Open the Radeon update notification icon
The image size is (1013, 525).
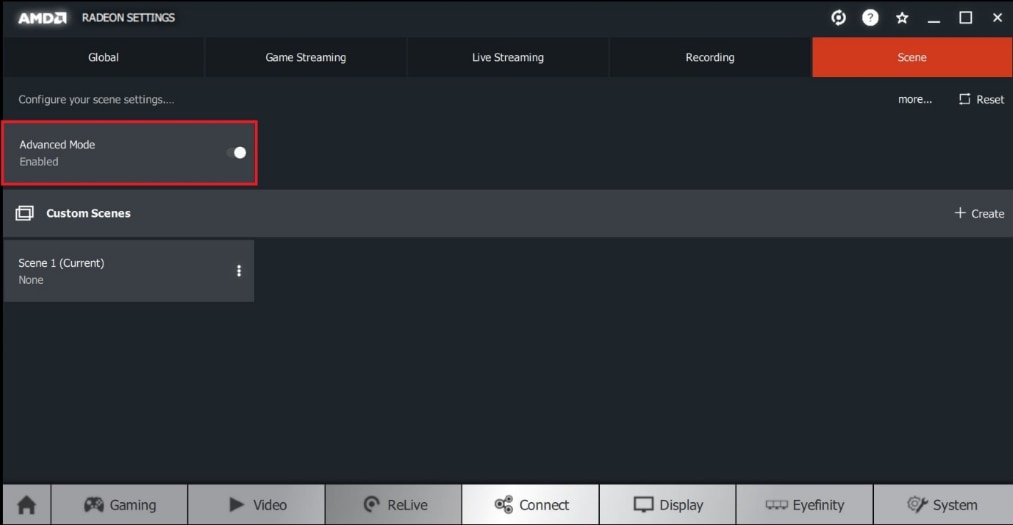[x=839, y=18]
